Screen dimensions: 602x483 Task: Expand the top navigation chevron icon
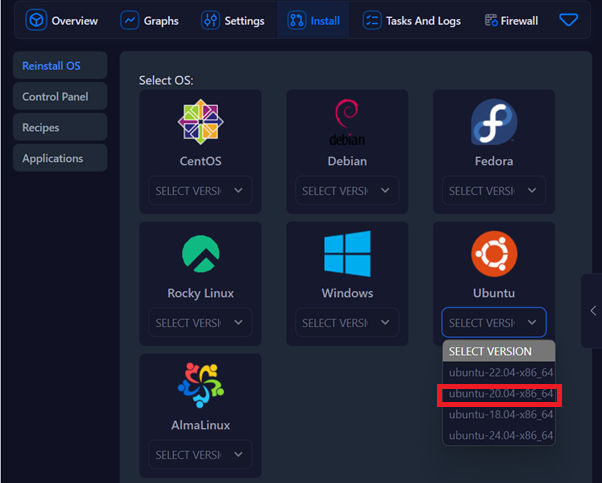pyautogui.click(x=568, y=20)
